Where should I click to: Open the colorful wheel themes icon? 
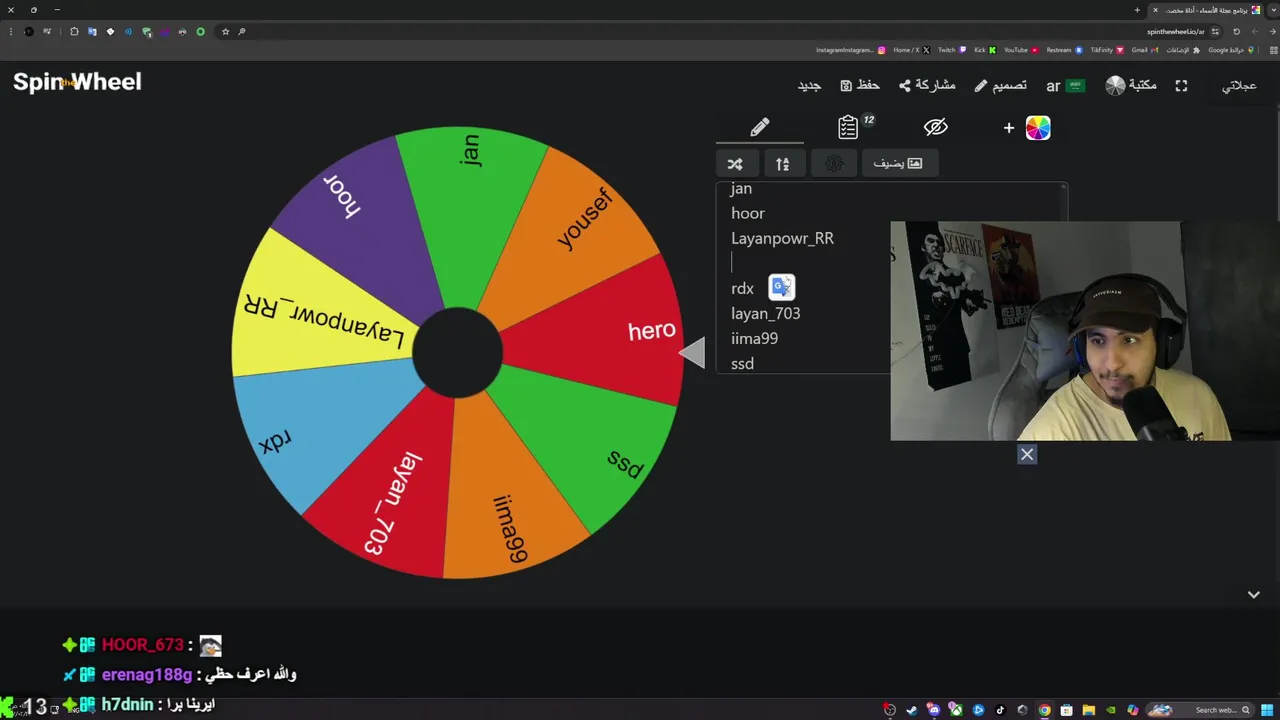tap(1038, 128)
